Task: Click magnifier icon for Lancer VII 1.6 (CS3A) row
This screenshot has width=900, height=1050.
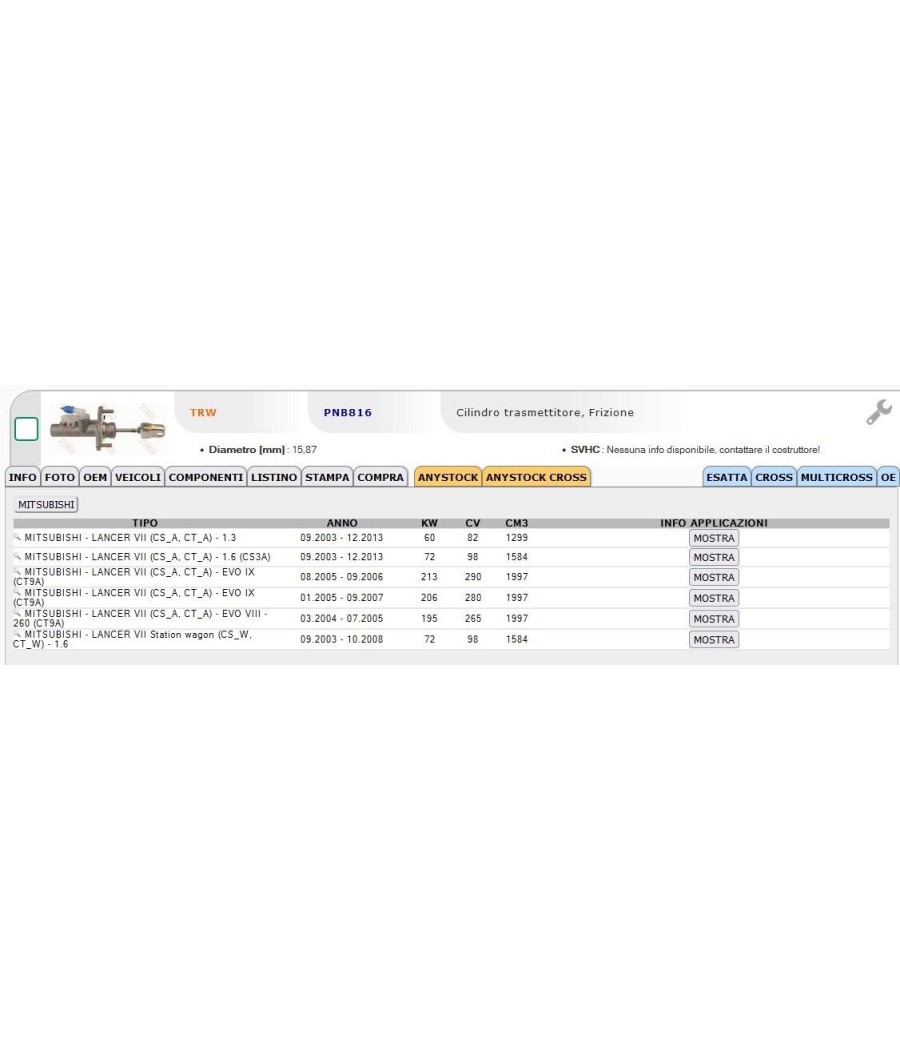Action: (17, 556)
